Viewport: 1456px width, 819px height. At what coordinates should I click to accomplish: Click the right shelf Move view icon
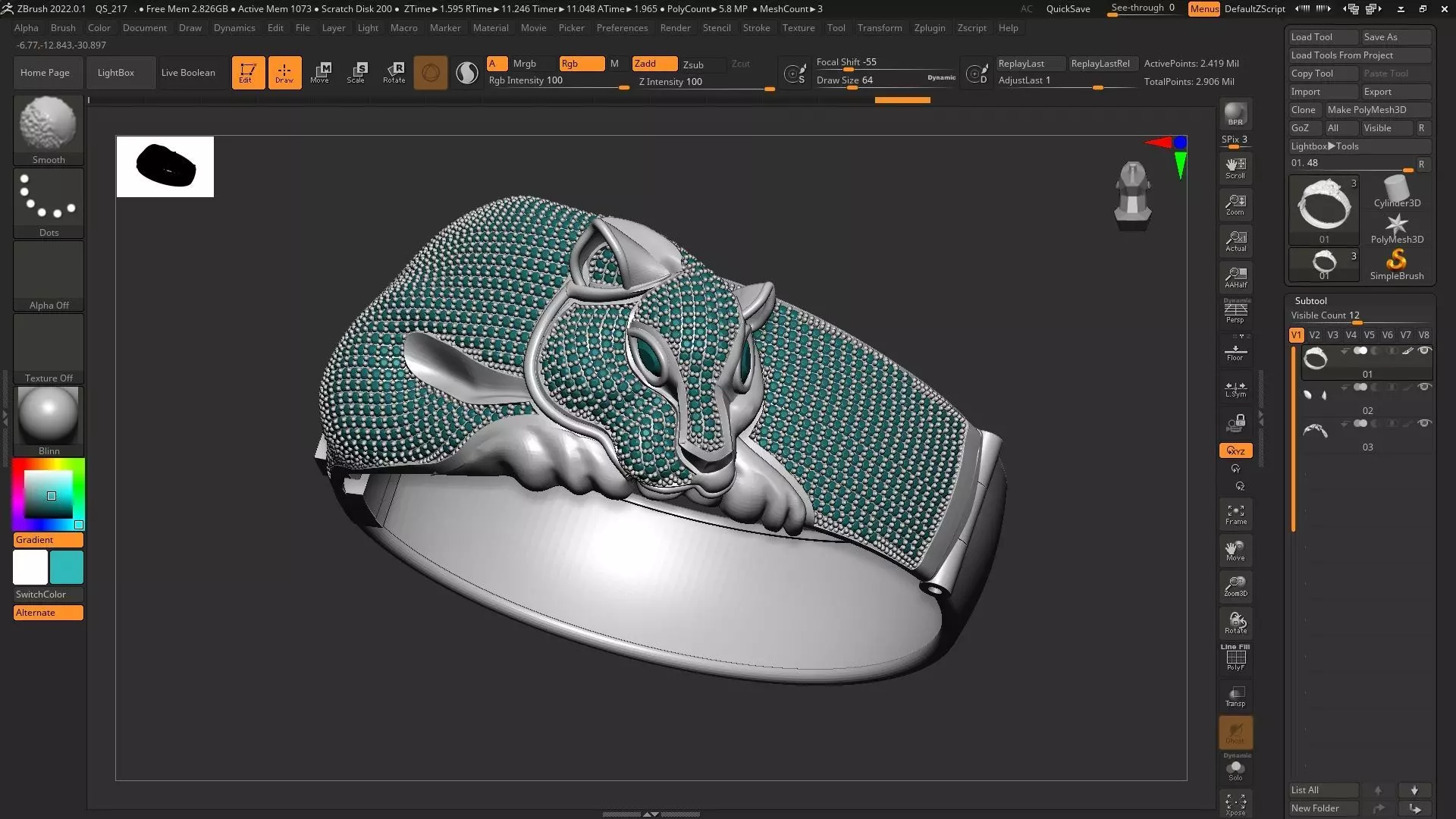click(1235, 551)
